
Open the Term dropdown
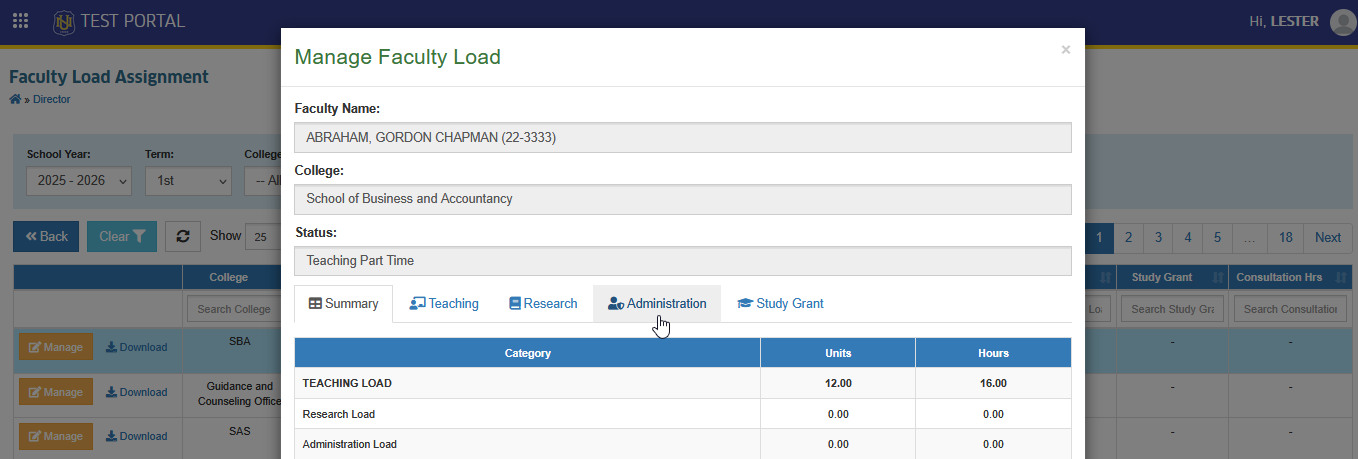[x=188, y=181]
